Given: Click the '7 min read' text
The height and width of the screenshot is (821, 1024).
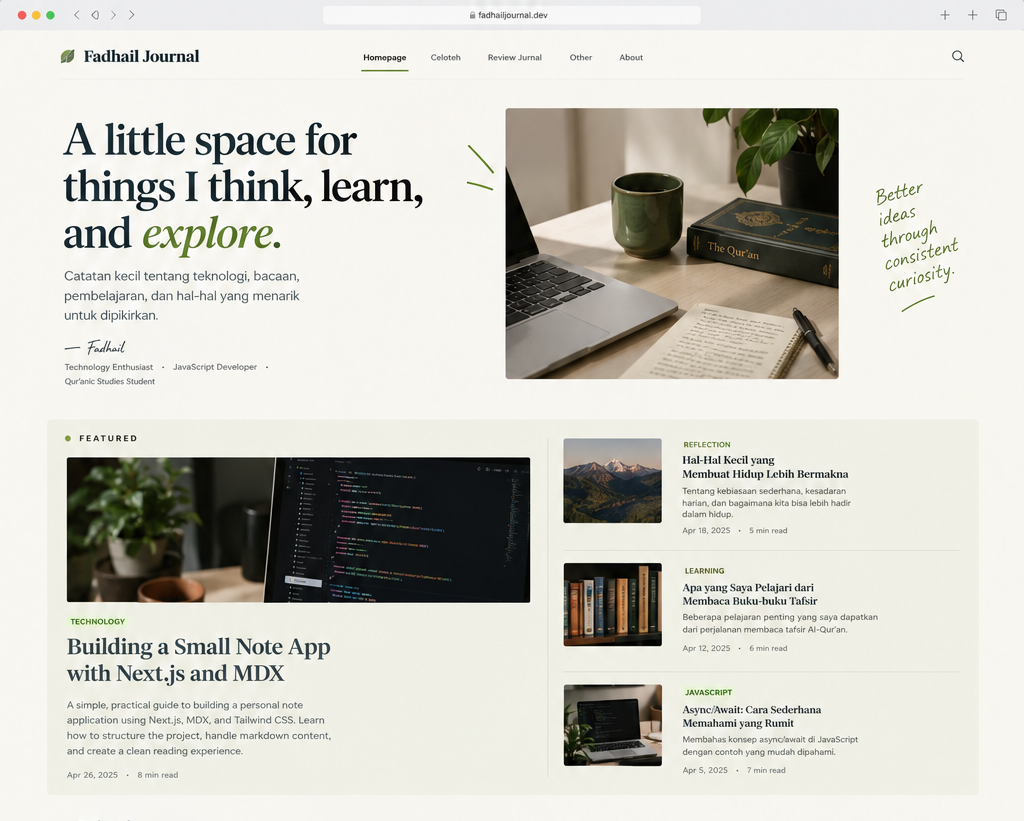Looking at the screenshot, I should click(766, 770).
